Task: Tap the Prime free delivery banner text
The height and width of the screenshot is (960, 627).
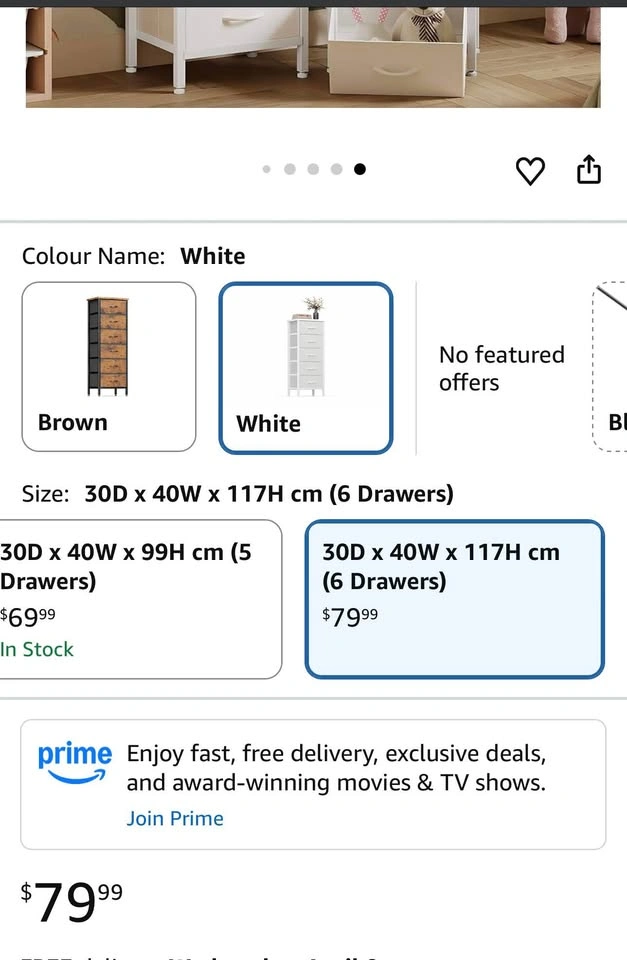Action: tap(336, 768)
